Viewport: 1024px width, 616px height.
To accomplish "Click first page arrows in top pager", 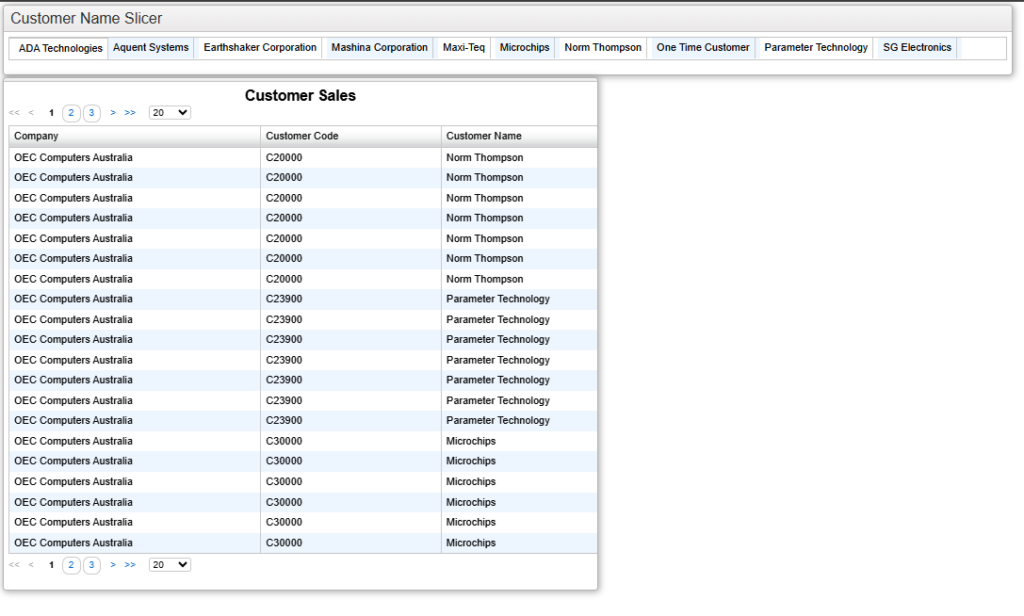I will (14, 113).
